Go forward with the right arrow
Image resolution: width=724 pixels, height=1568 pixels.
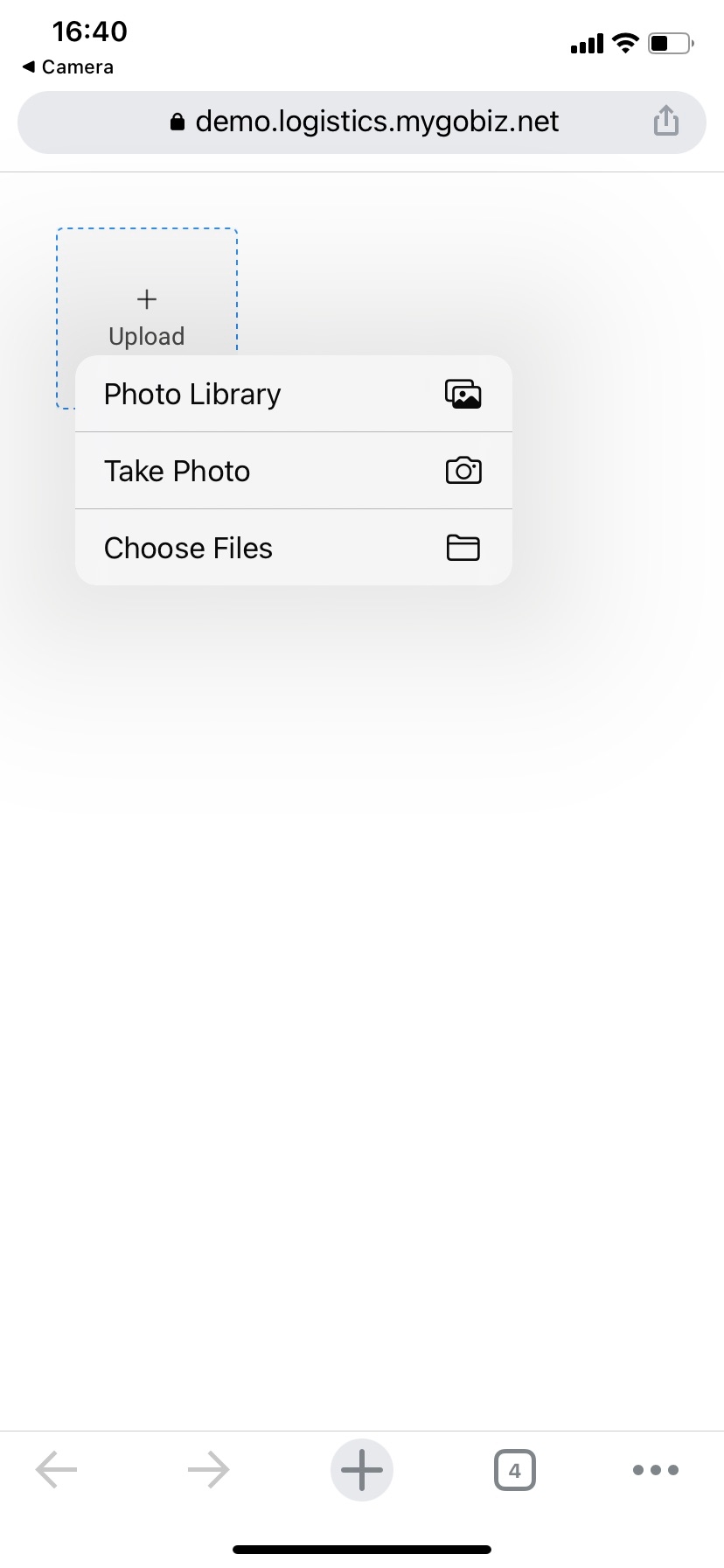click(209, 1470)
